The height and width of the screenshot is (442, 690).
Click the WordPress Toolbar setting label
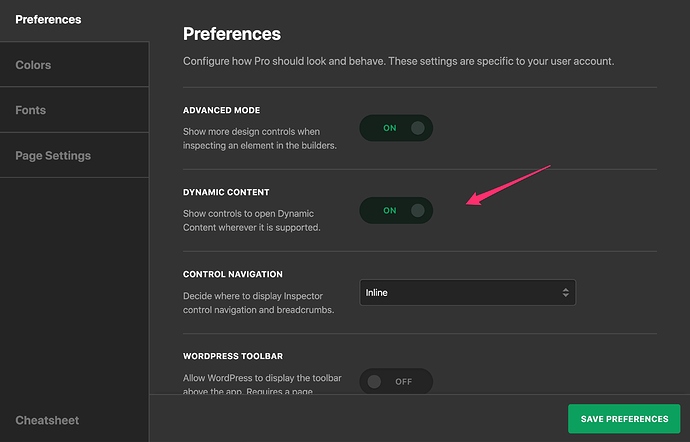pyautogui.click(x=233, y=356)
